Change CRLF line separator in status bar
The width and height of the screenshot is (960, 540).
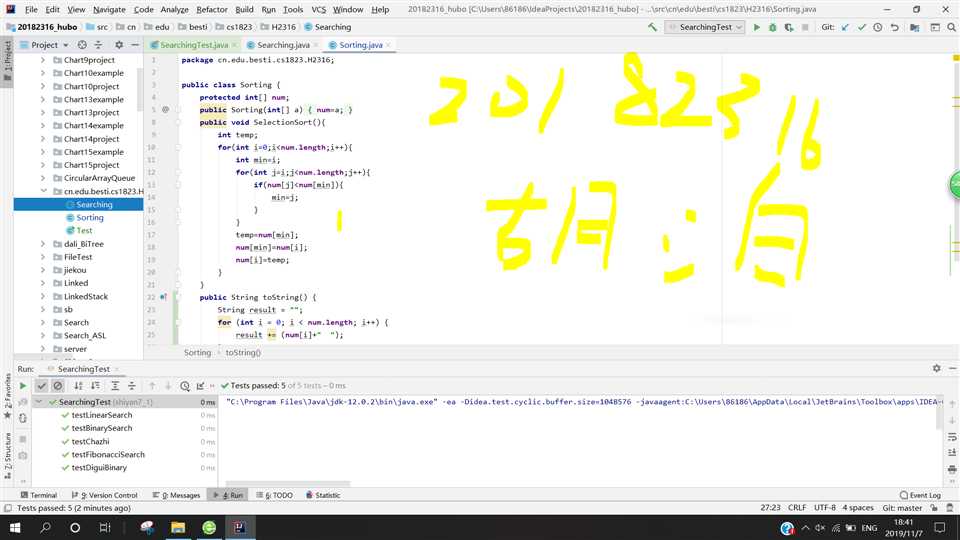coord(797,508)
